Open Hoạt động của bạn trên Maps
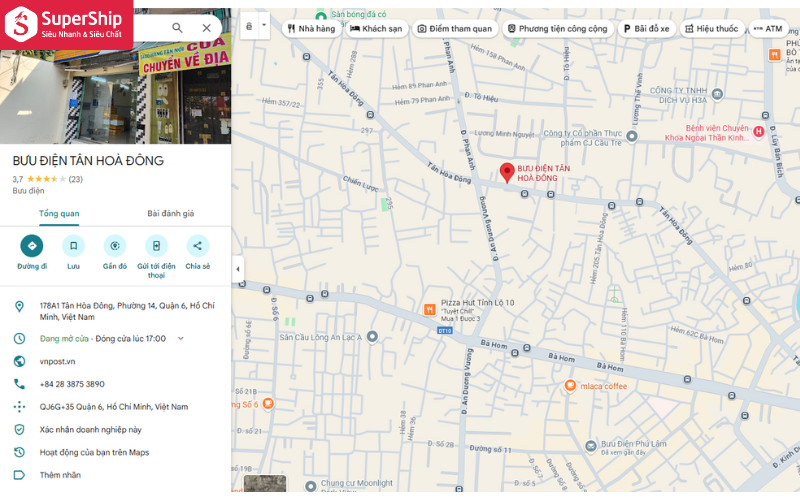This screenshot has width=800, height=500. click(x=94, y=452)
